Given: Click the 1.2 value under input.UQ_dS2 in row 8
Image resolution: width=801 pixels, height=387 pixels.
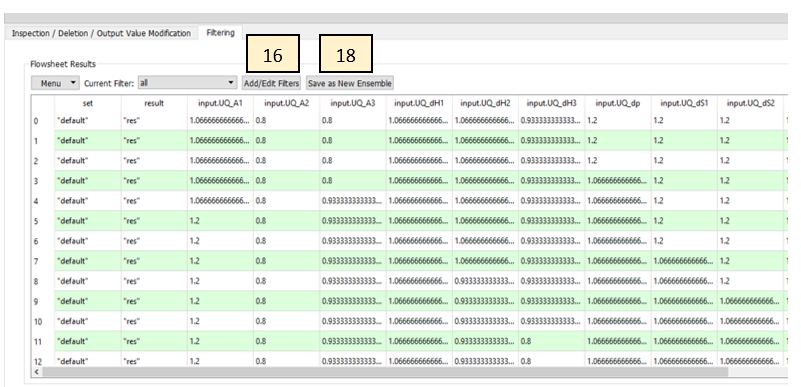Looking at the screenshot, I should [x=750, y=281].
